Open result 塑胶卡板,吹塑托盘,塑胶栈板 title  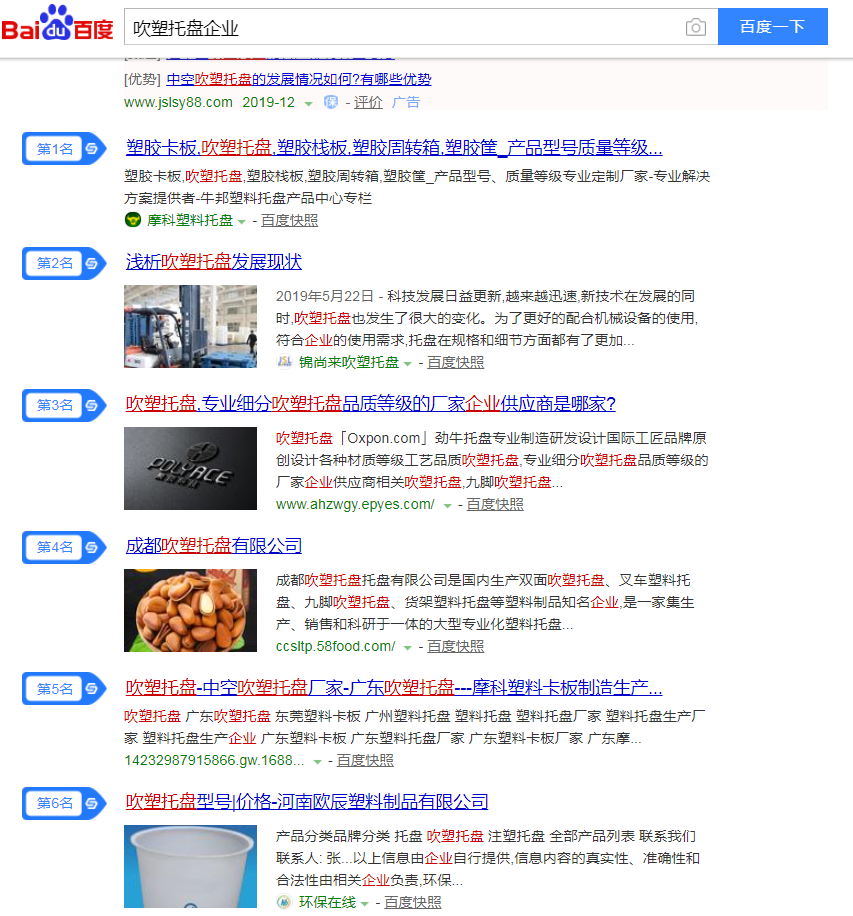click(x=394, y=147)
